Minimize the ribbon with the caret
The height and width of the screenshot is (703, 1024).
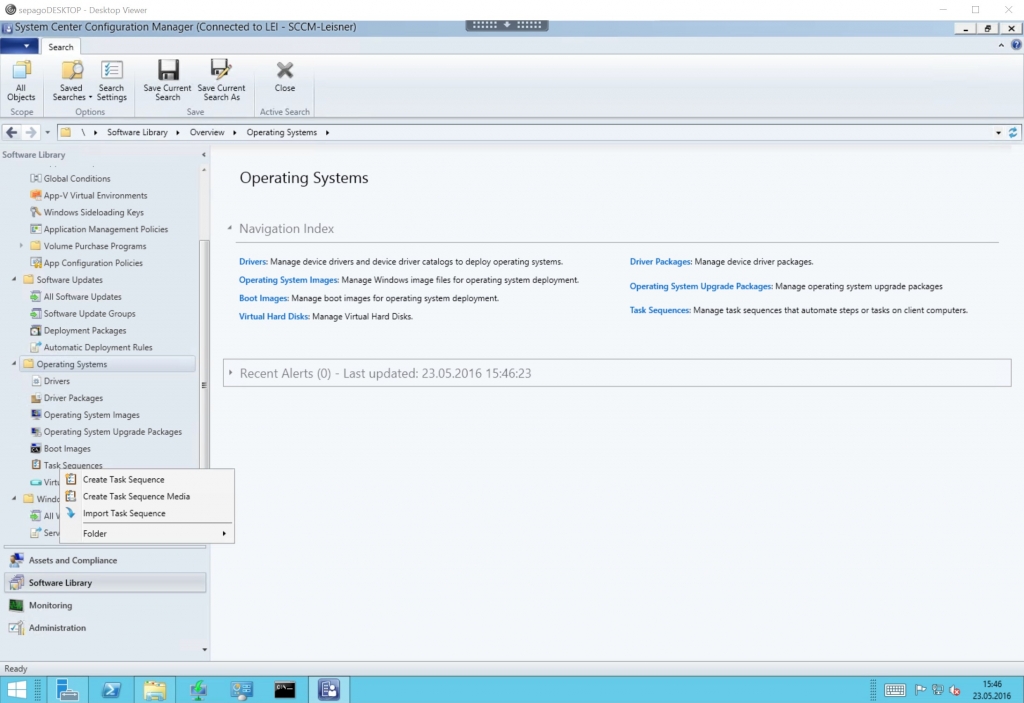tap(1001, 45)
